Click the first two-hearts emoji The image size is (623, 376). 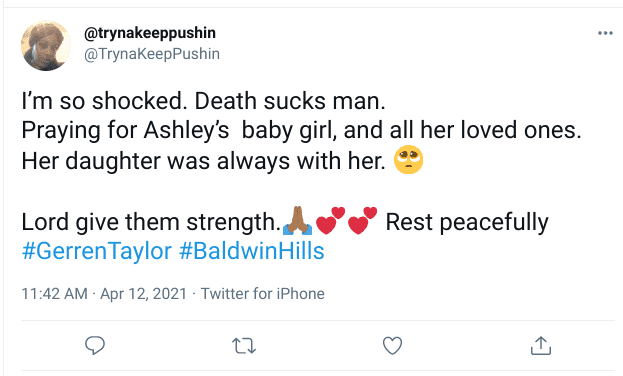click(x=330, y=220)
